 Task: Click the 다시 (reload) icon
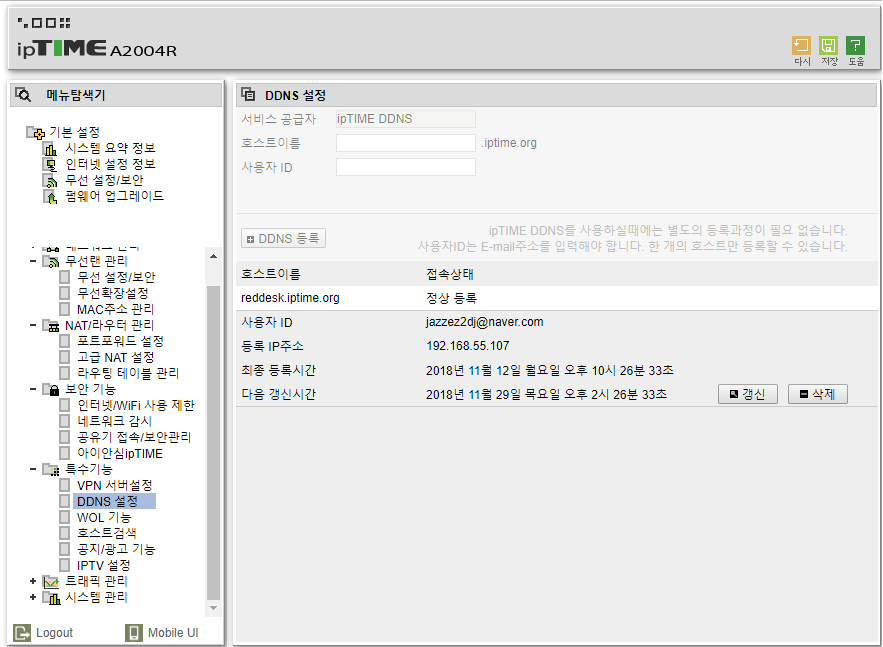(801, 45)
